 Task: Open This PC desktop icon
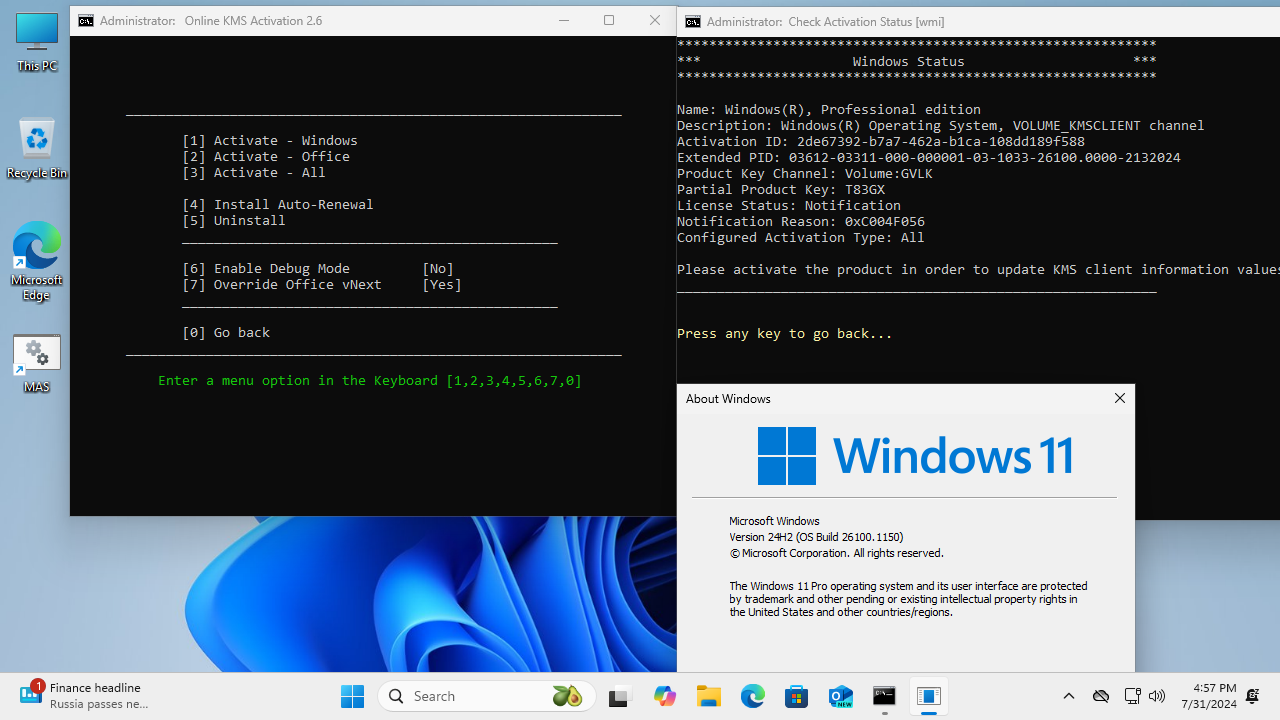pyautogui.click(x=37, y=42)
